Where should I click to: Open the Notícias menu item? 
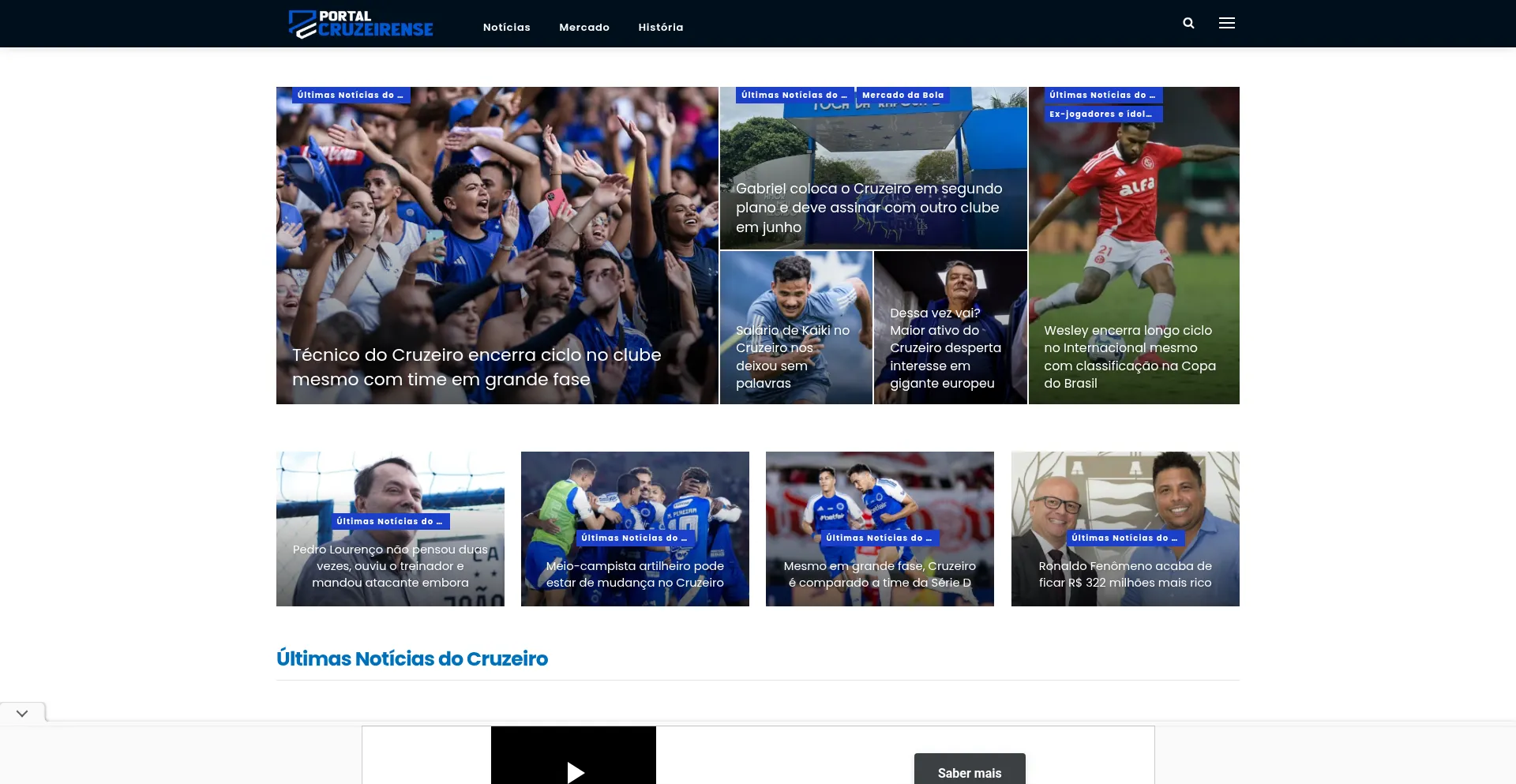(x=506, y=28)
